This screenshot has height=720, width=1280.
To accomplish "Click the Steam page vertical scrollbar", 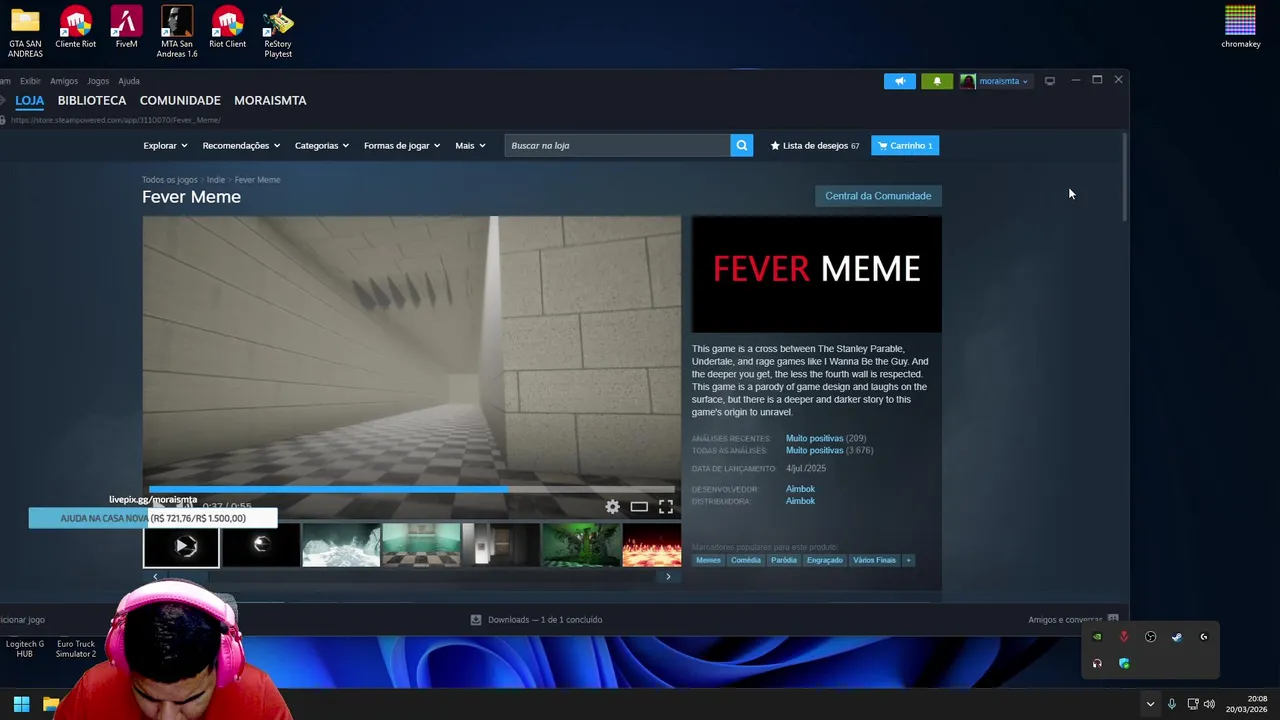I will click(x=1125, y=177).
